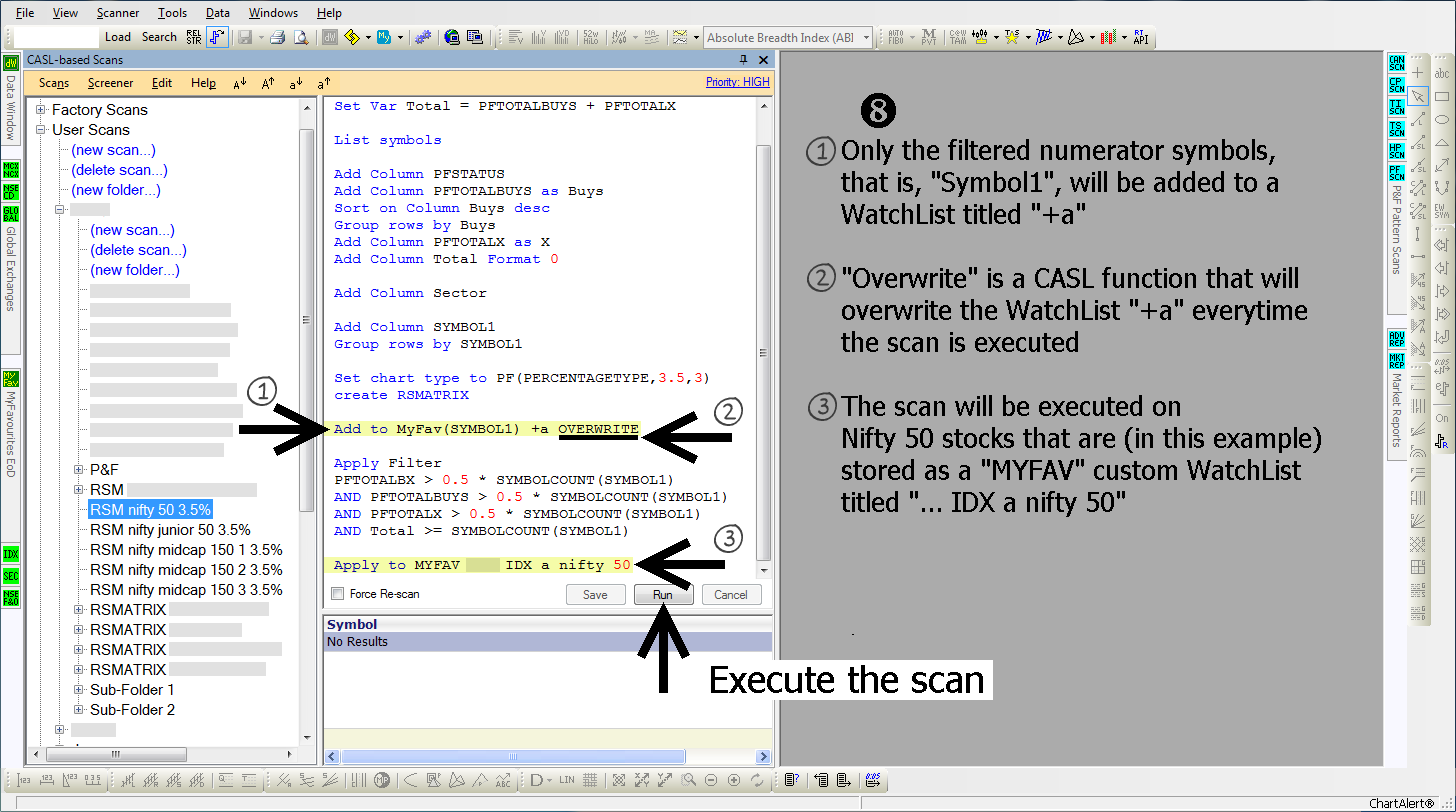This screenshot has height=812, width=1456.
Task: Select RSM nifty junior 50 3.5% scan
Action: coord(170,530)
